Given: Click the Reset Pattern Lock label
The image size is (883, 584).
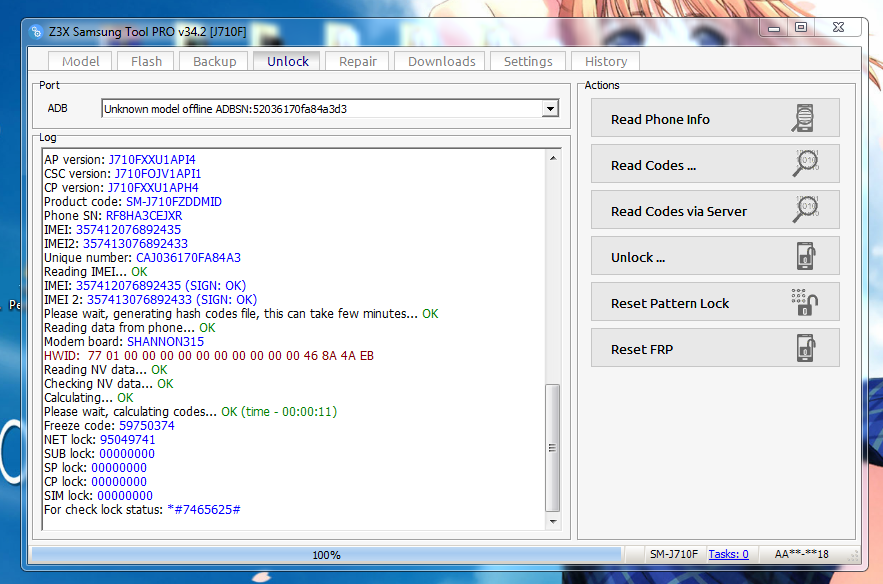Looking at the screenshot, I should 670,304.
